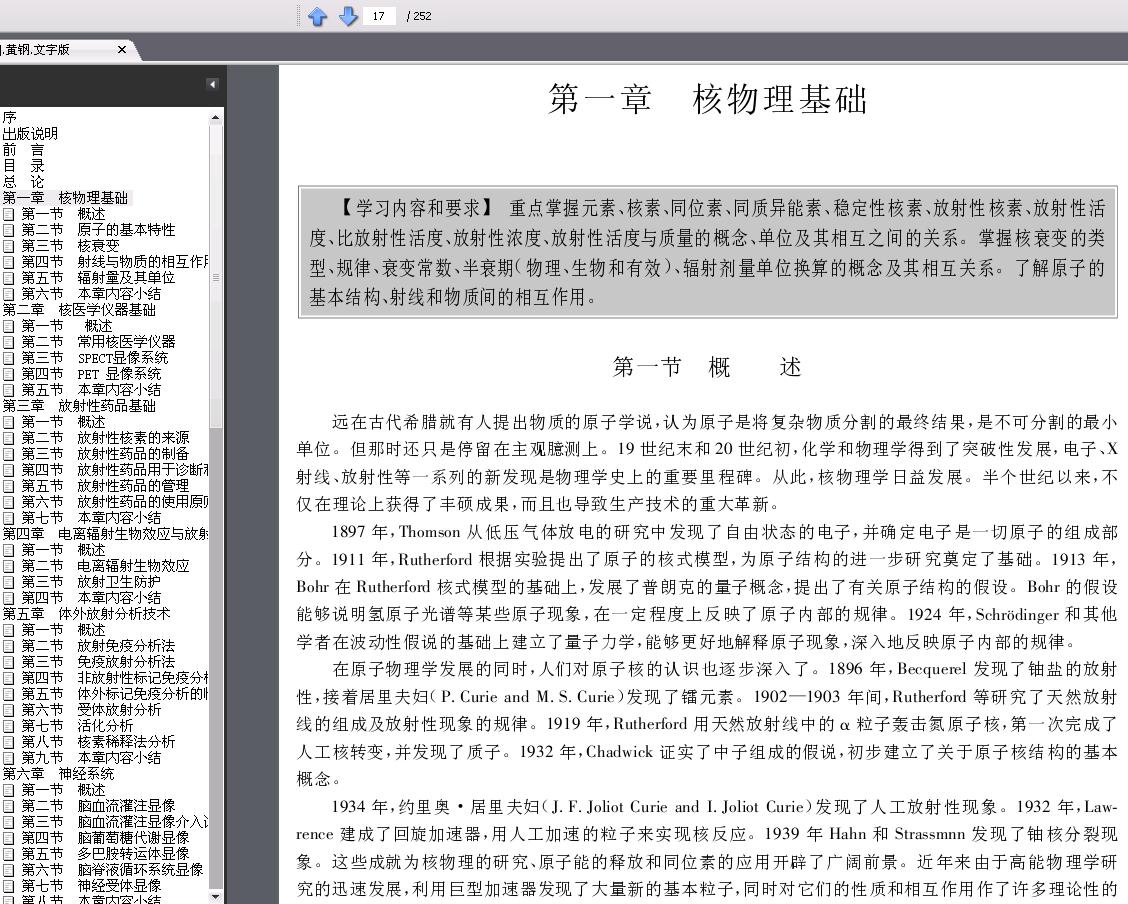Open bookmark 第二节 电离辐射生物效应
1128x904 pixels.
pyautogui.click(x=105, y=565)
